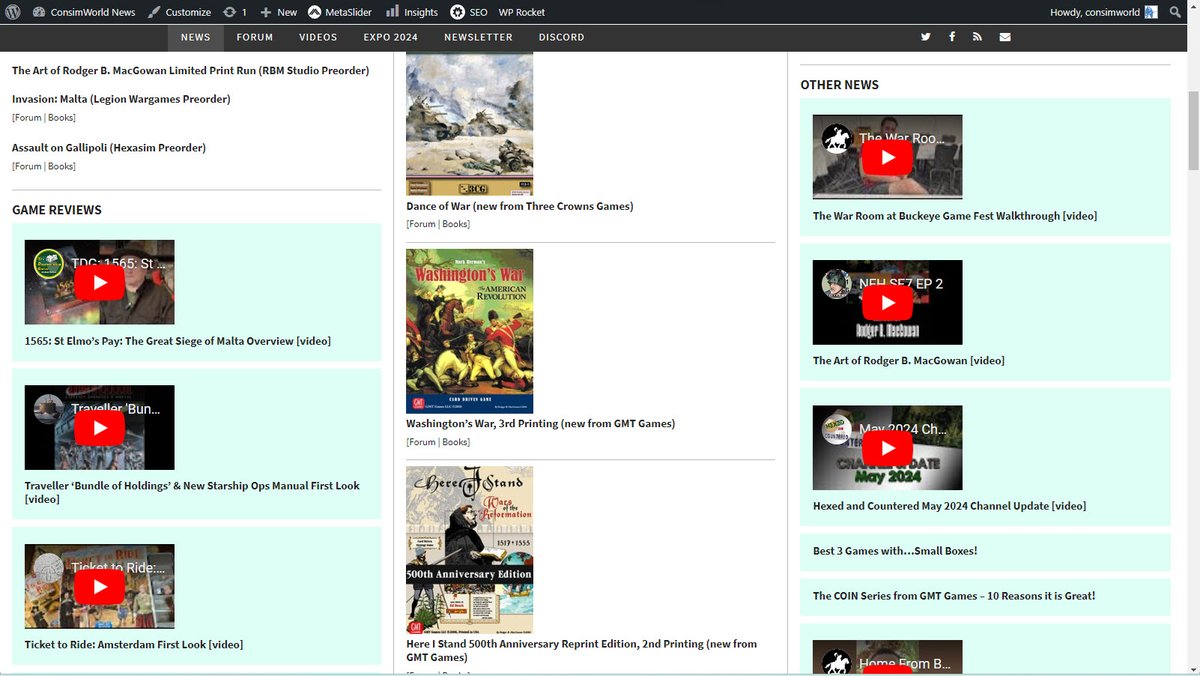
Task: Open Best 3 Games with…Small Boxes! link
Action: coord(895,551)
